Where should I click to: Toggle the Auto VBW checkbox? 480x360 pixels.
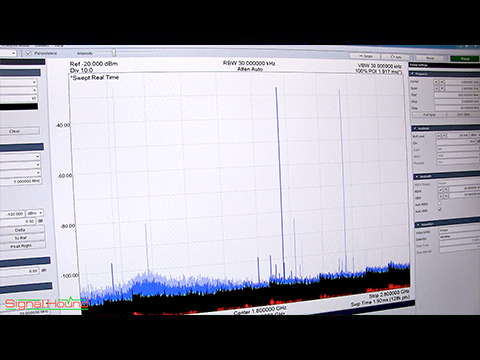click(440, 210)
